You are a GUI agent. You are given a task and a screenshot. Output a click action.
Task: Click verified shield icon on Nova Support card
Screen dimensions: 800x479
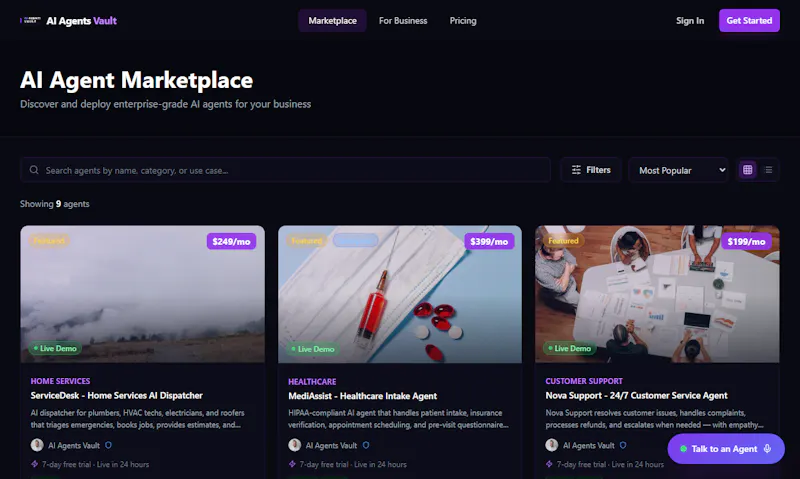click(623, 445)
